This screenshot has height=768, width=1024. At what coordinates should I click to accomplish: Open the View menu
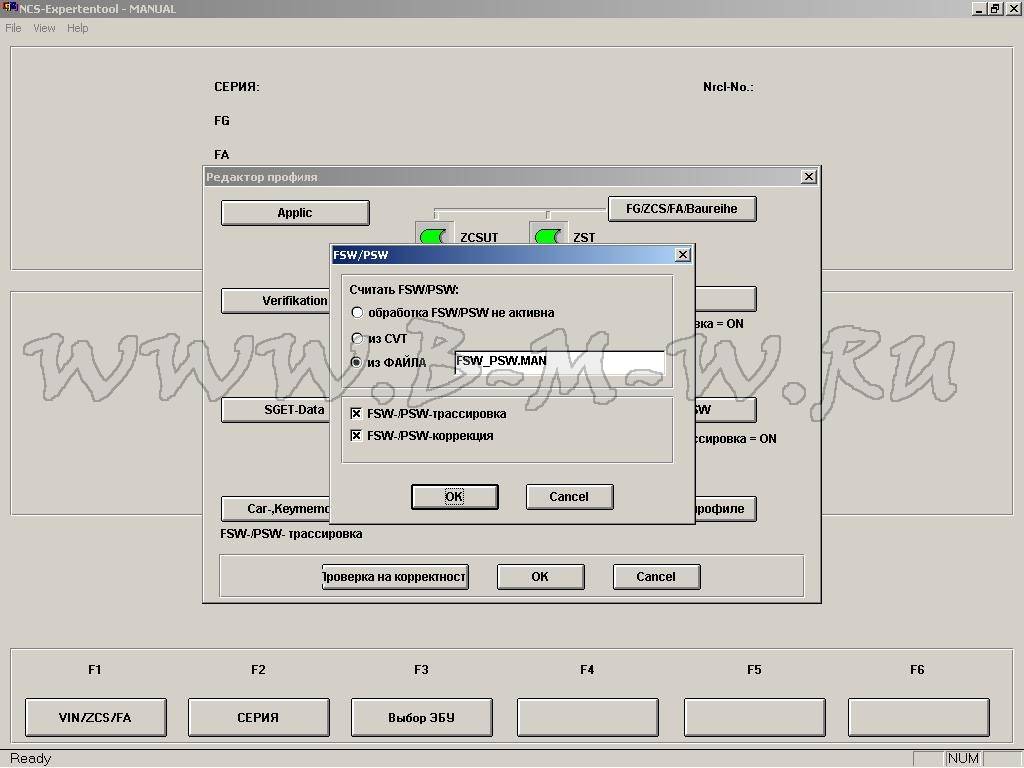(x=44, y=28)
